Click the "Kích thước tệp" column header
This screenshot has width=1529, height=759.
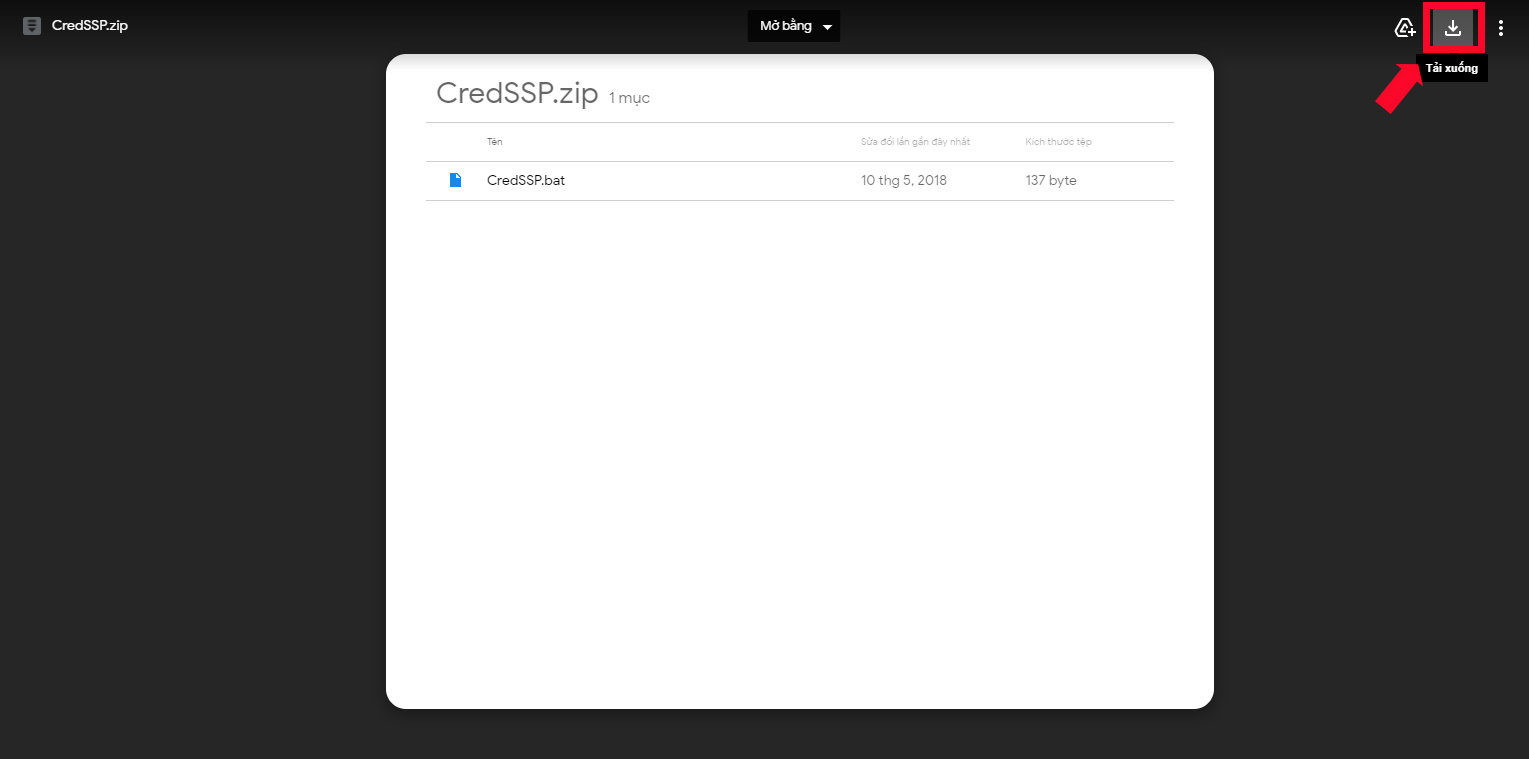coord(1058,142)
